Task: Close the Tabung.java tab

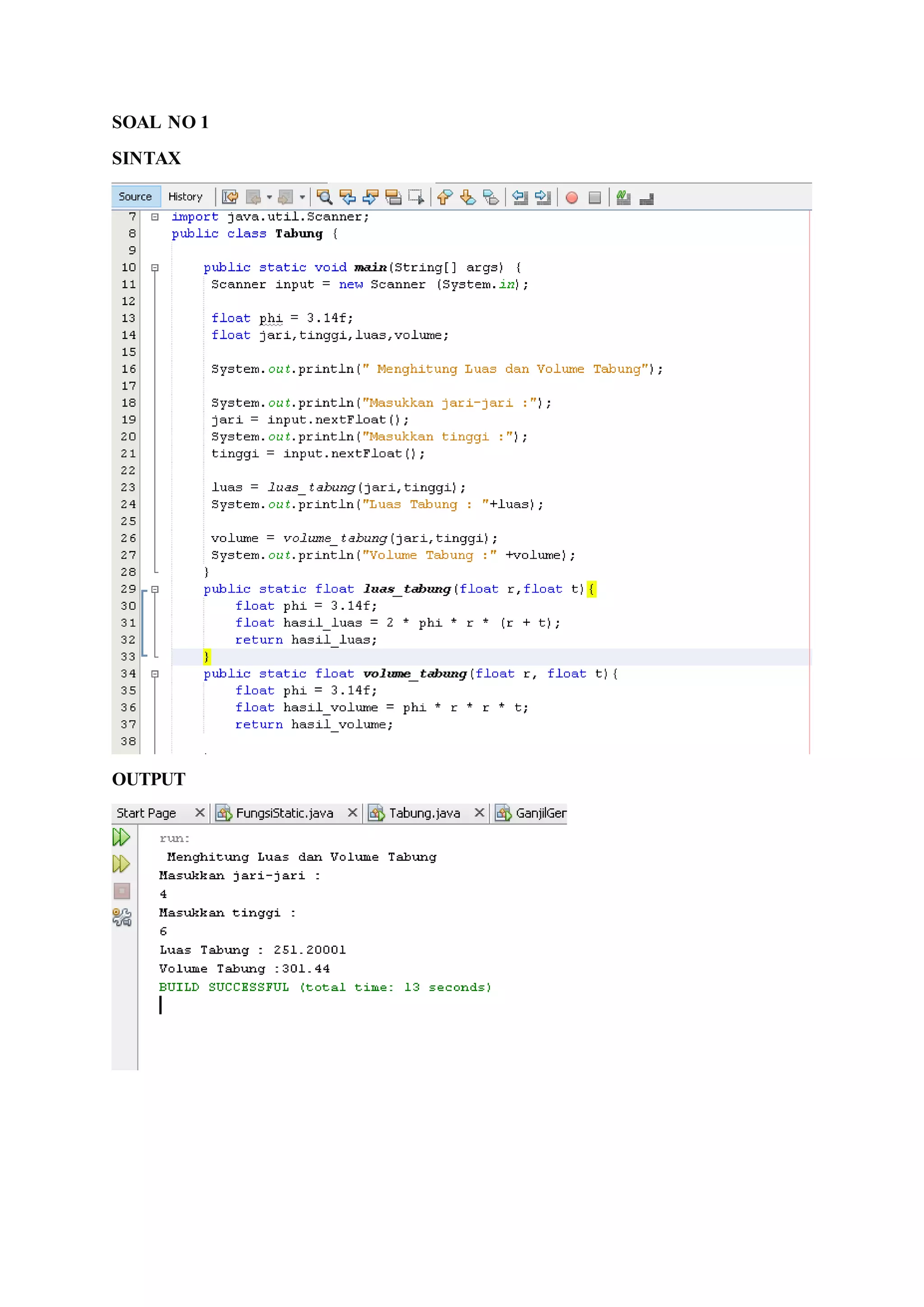Action: point(480,813)
